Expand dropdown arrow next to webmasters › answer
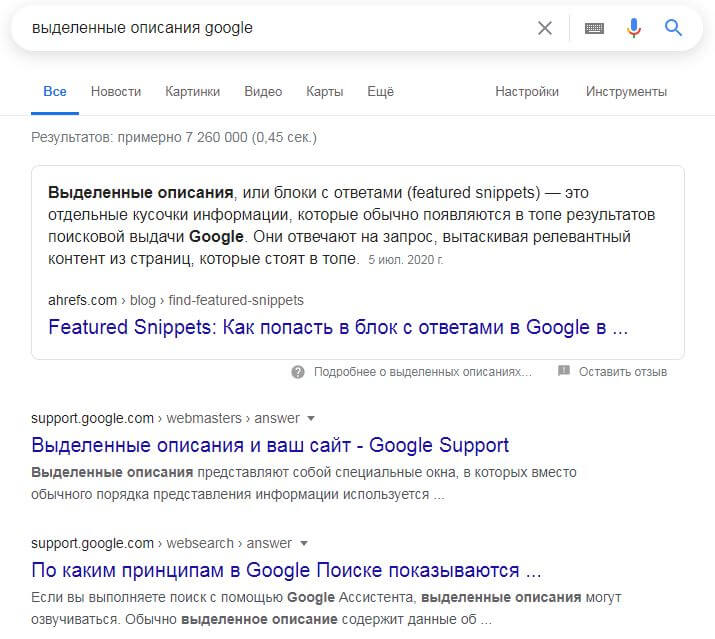Viewport: 715px width, 639px height. point(310,418)
